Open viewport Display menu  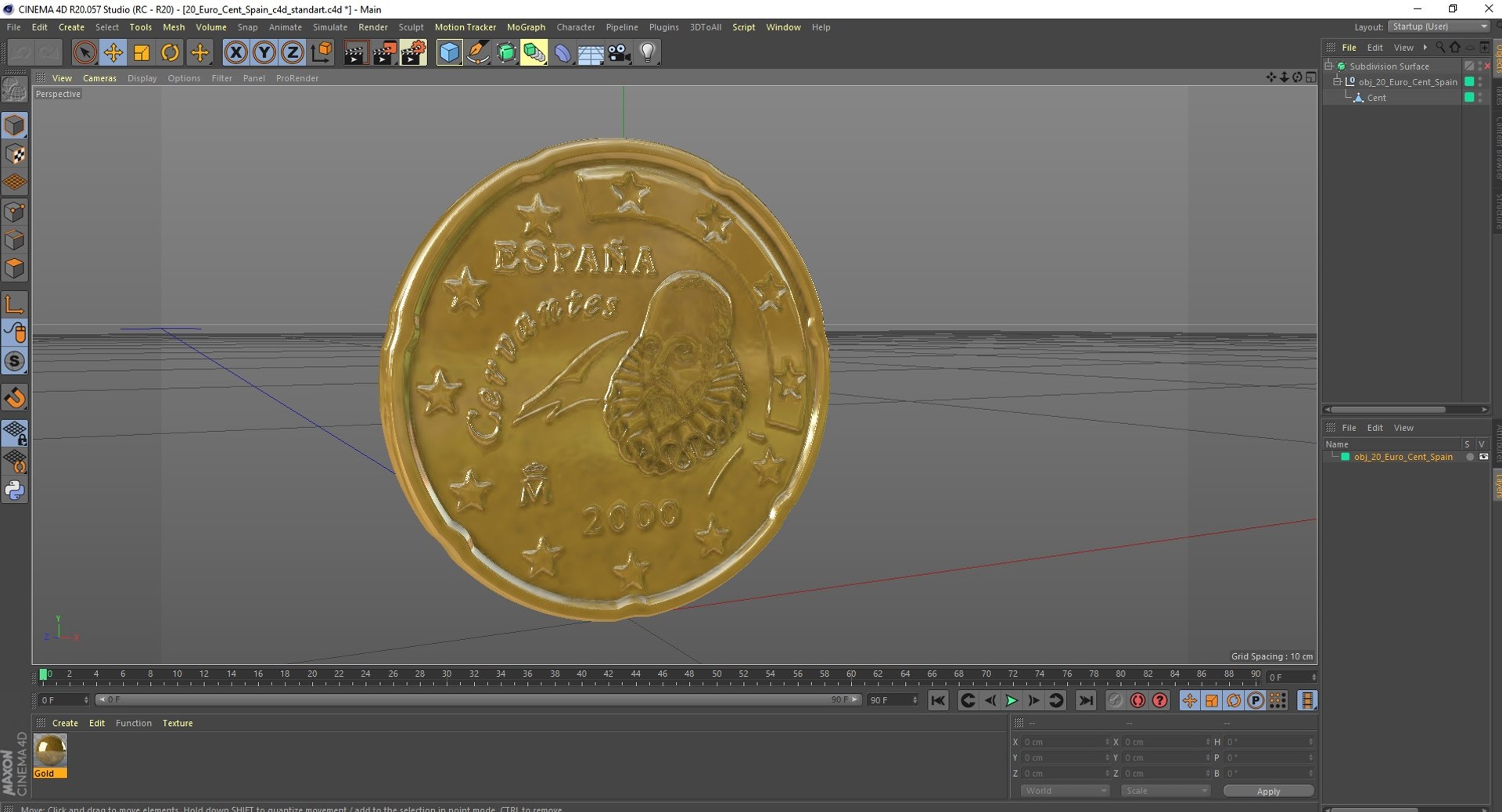142,78
